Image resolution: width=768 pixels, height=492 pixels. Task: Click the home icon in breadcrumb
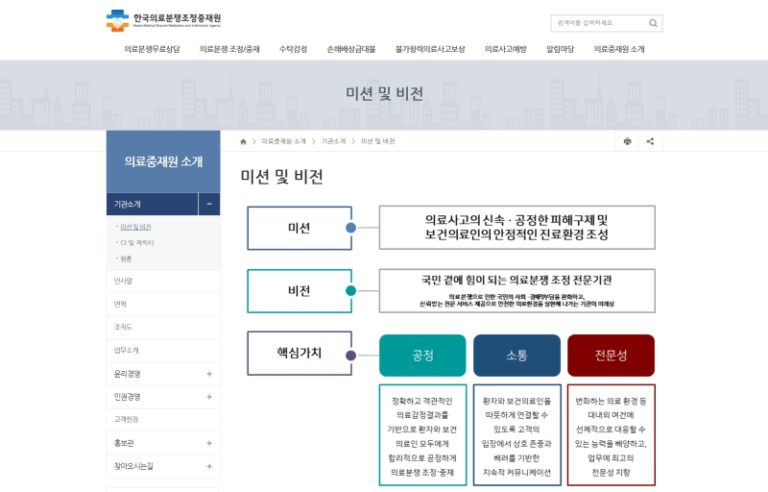242,142
